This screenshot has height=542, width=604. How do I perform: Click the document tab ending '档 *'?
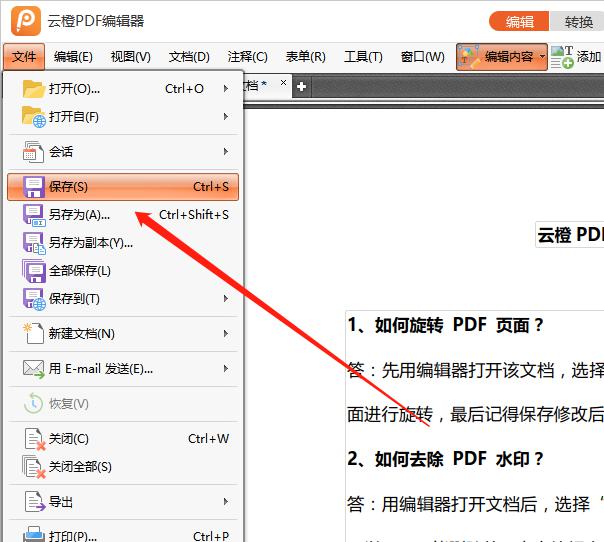(x=266, y=86)
